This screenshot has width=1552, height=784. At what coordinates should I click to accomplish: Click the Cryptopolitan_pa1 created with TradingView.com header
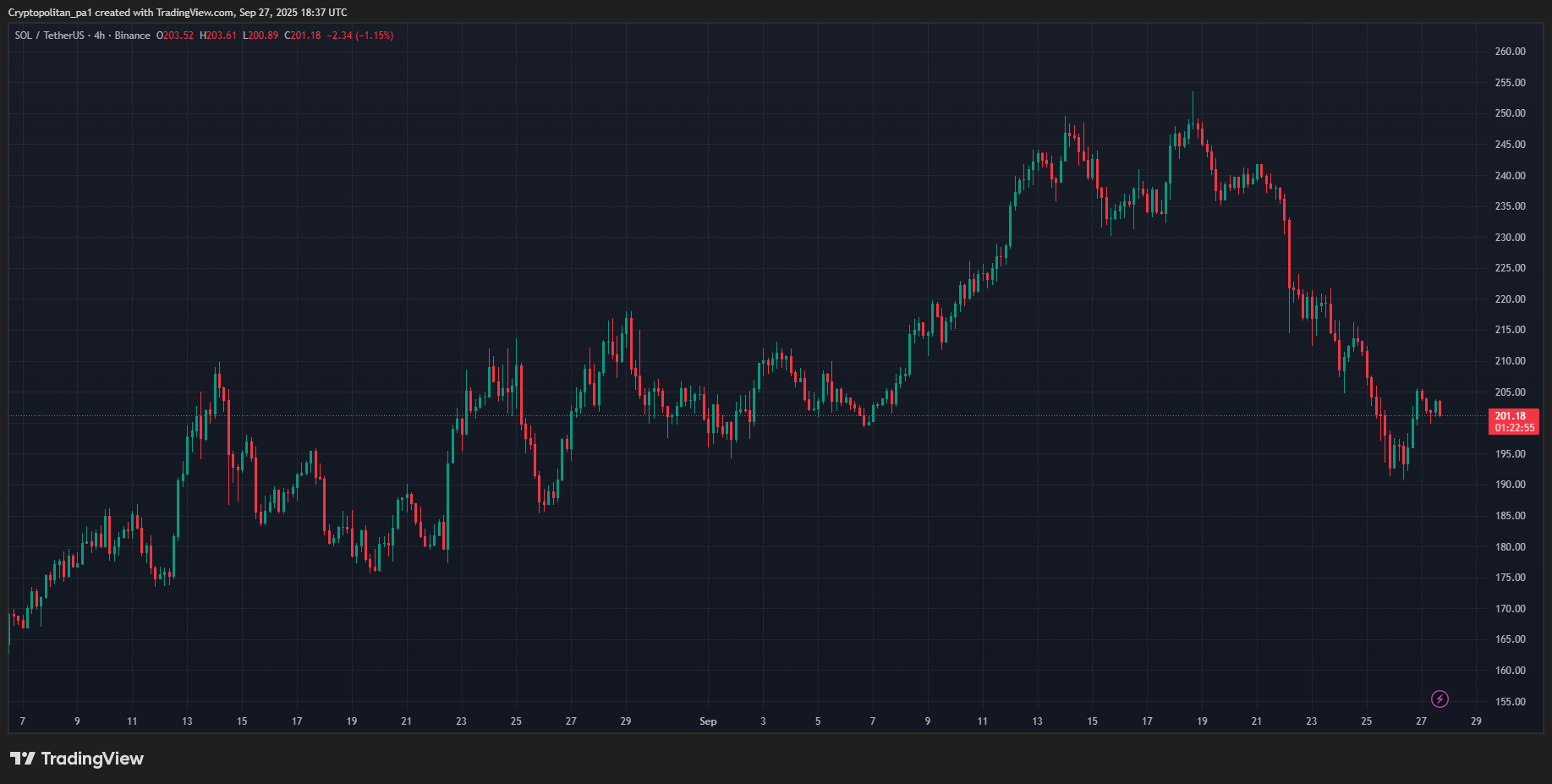click(178, 13)
